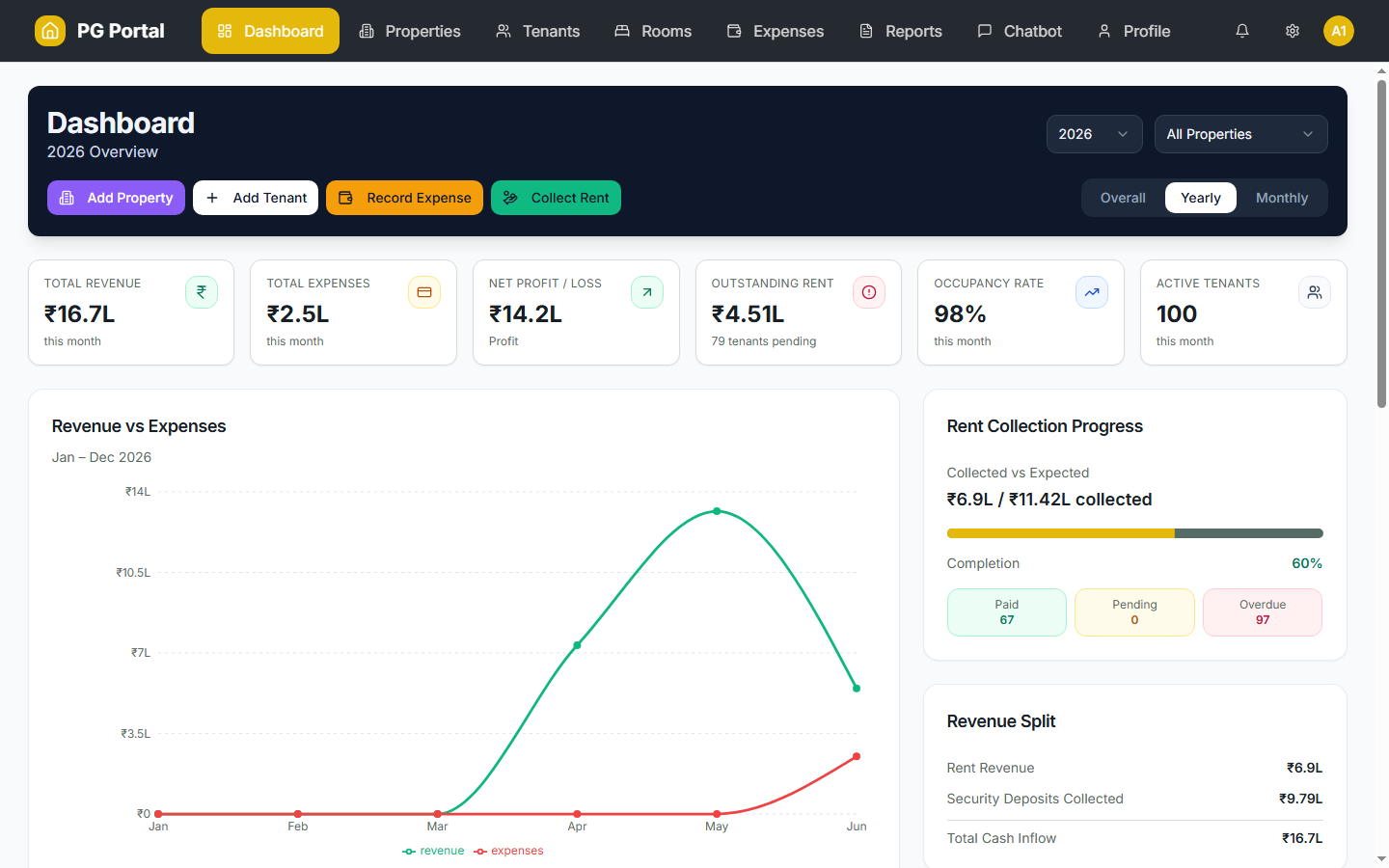Click the 'Rent Collection Progress' heading

1045,426
